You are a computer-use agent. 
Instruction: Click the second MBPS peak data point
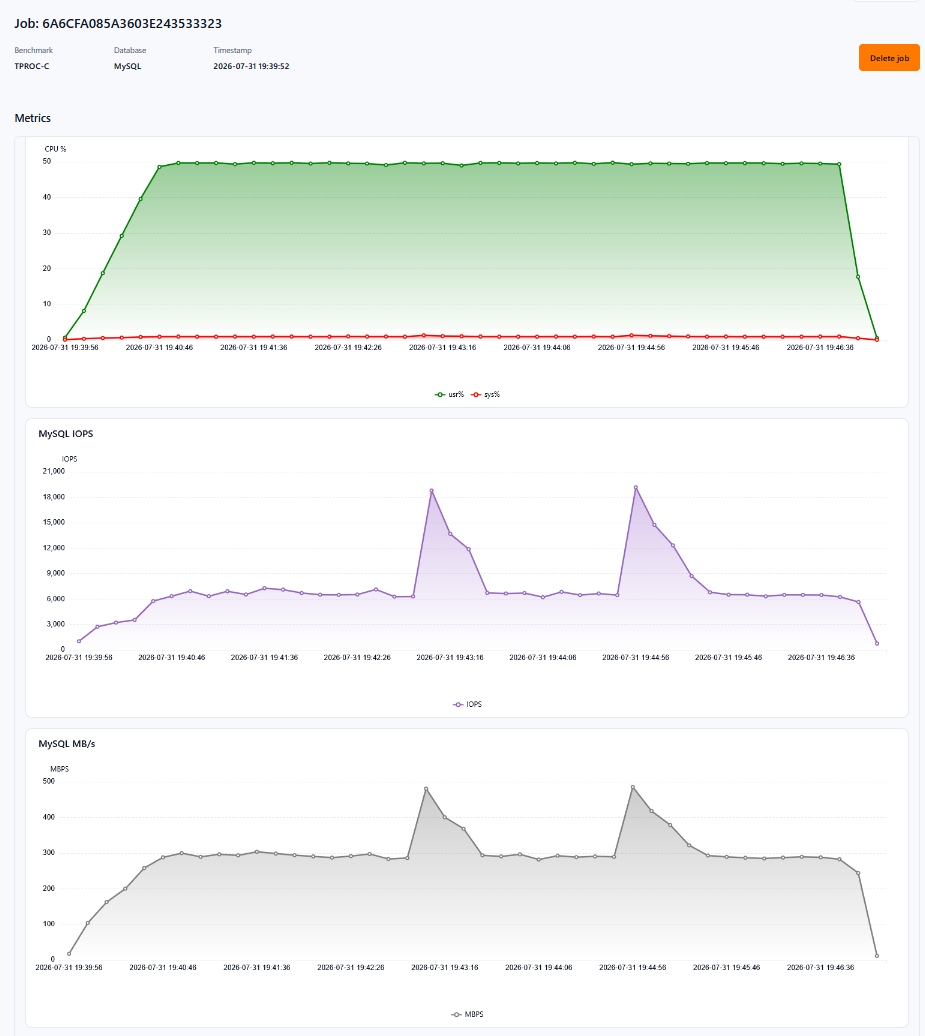[x=632, y=787]
